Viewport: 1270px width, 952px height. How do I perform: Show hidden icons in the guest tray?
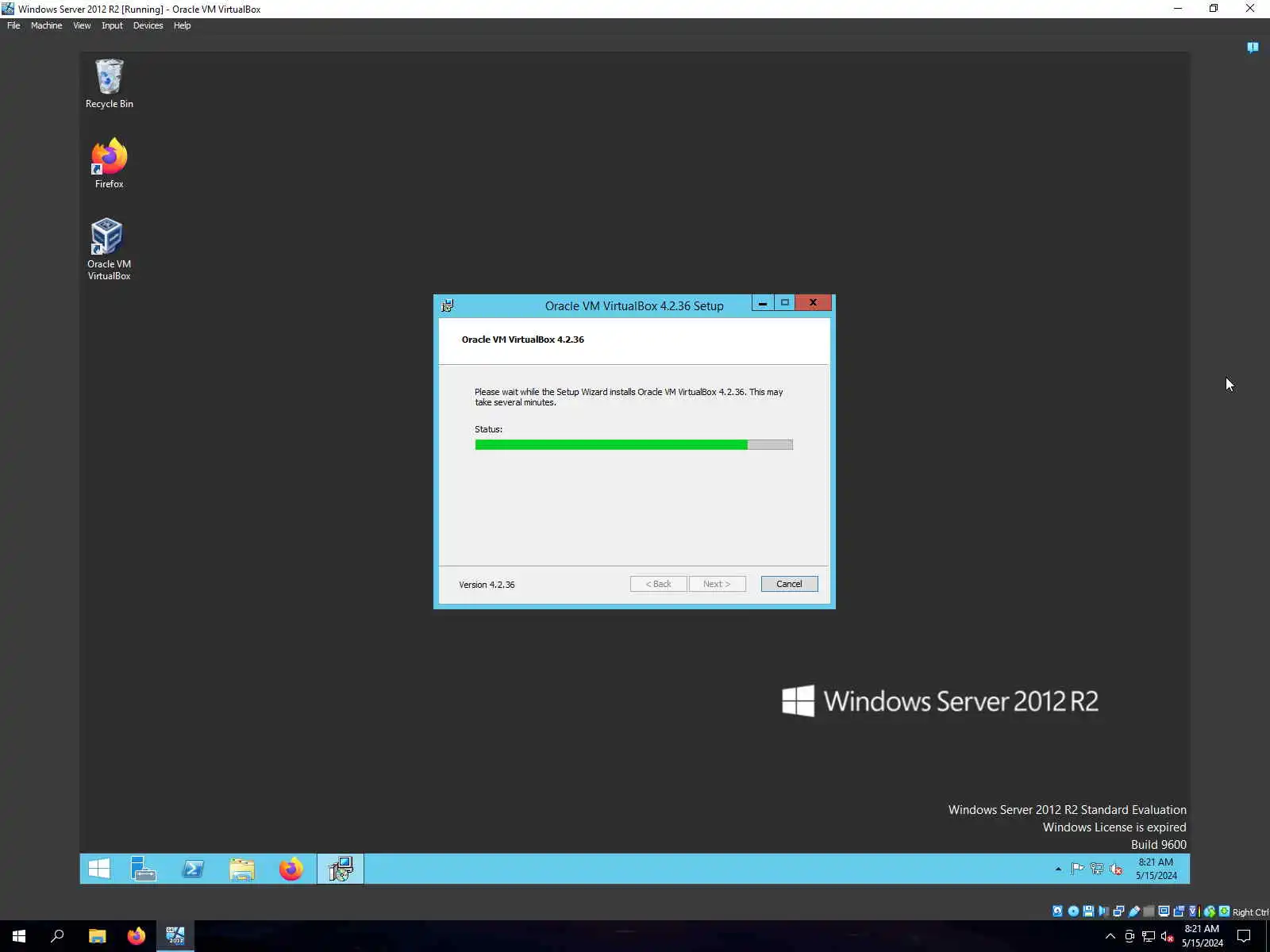(1058, 869)
